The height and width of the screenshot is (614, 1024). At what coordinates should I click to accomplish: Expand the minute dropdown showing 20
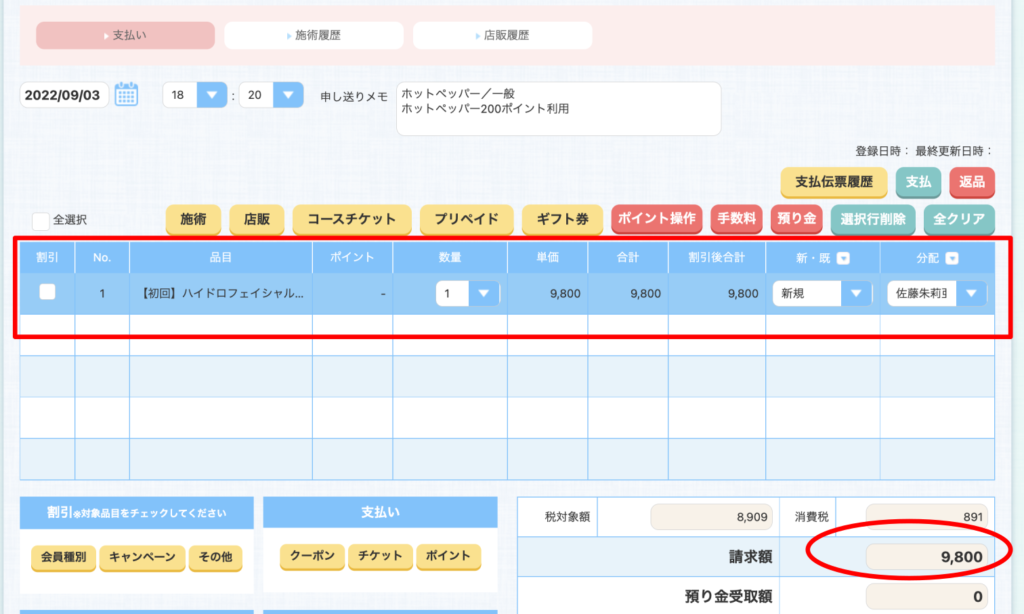(x=287, y=95)
